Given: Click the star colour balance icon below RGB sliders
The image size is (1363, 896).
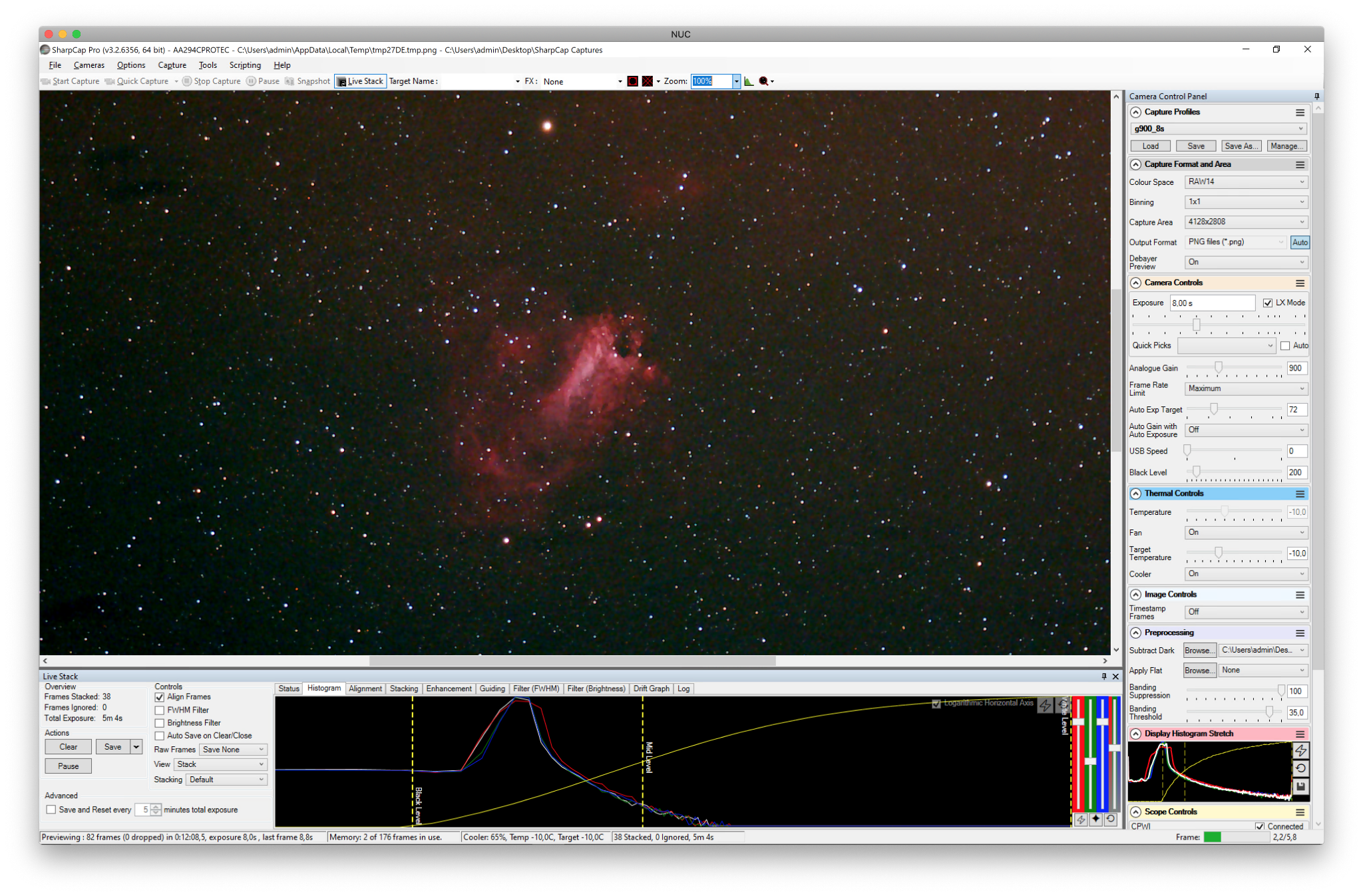Looking at the screenshot, I should click(x=1095, y=820).
